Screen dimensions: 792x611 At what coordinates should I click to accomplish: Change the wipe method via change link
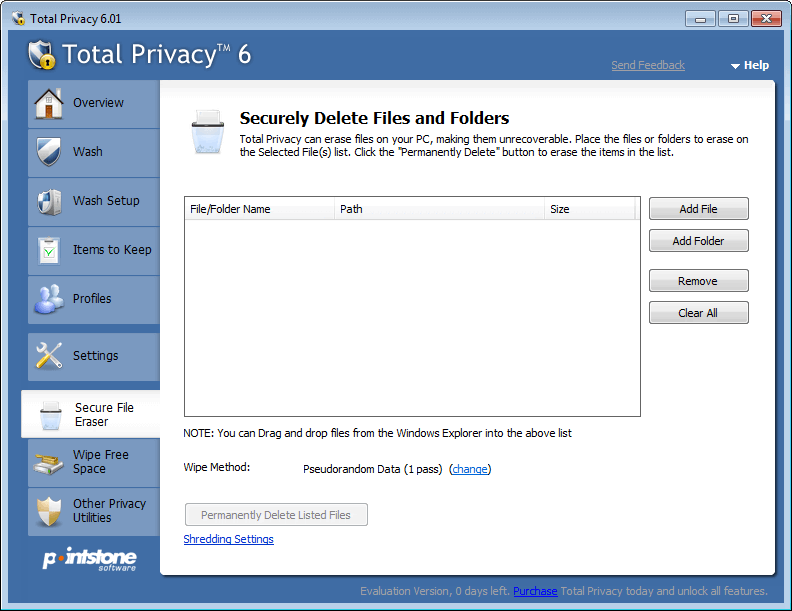470,469
